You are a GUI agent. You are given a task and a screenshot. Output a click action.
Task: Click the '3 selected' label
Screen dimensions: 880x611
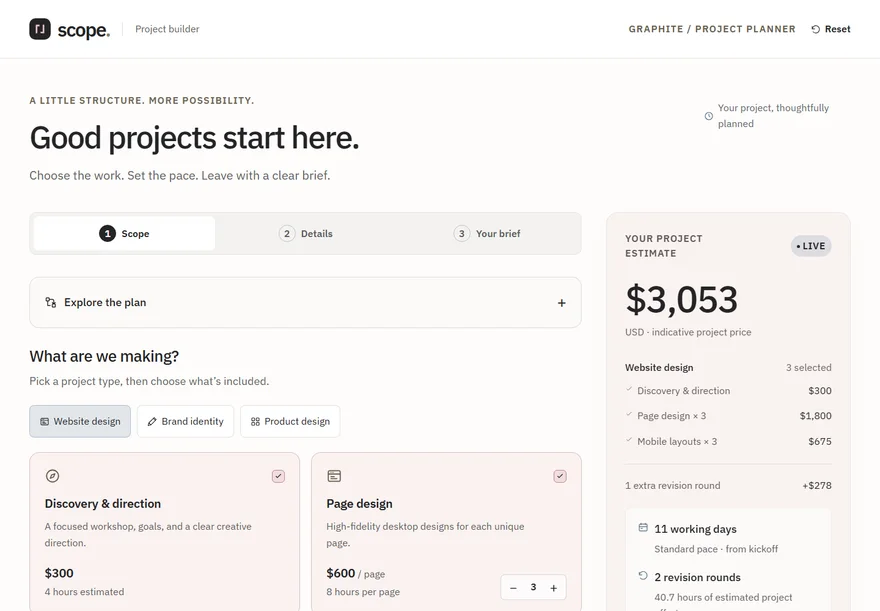tap(809, 367)
